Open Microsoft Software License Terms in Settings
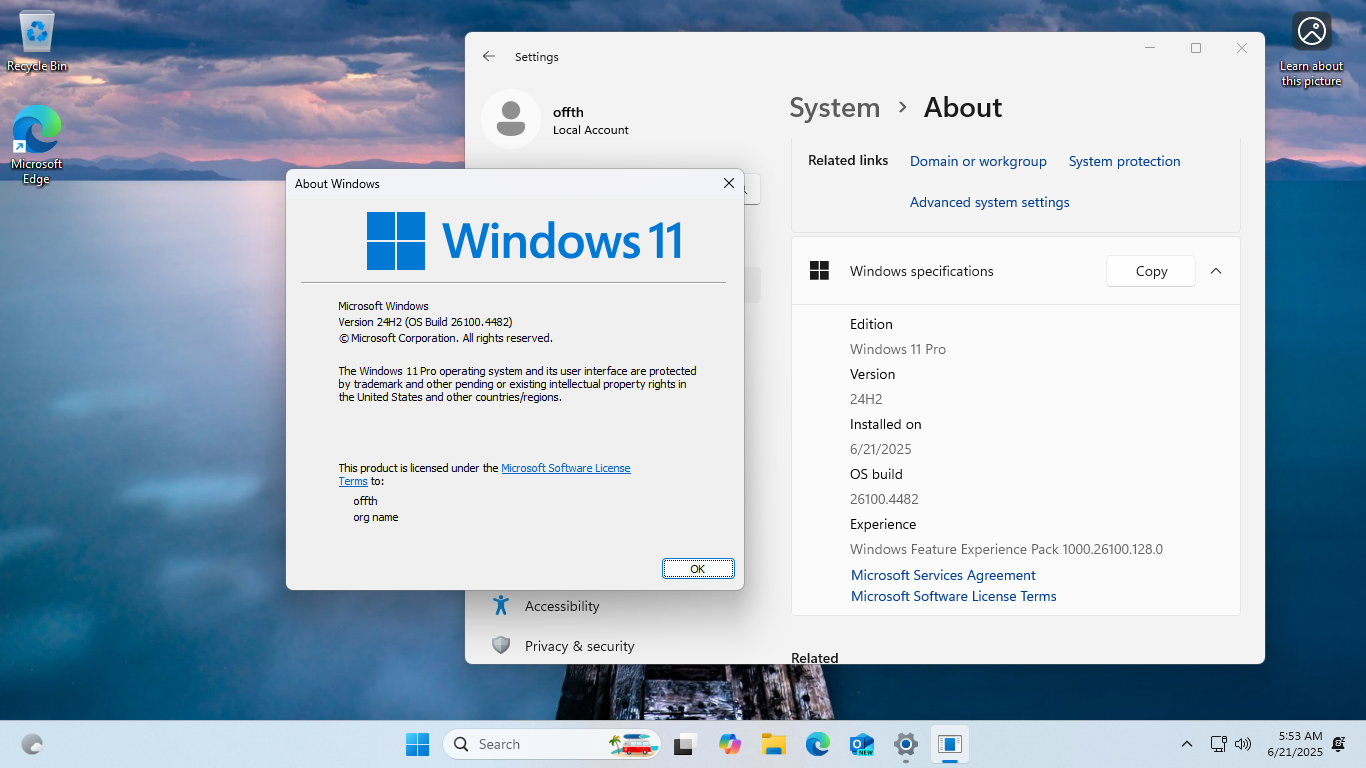The image size is (1366, 768). tap(953, 596)
